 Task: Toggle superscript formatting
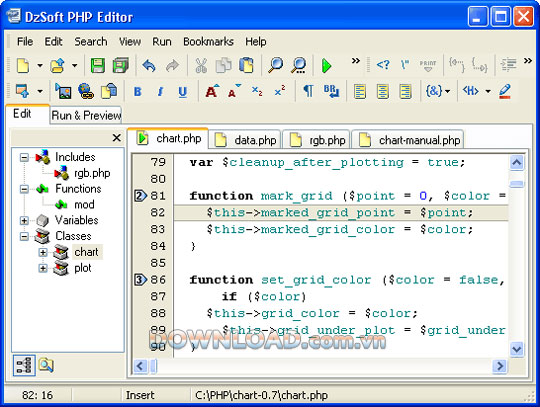280,91
